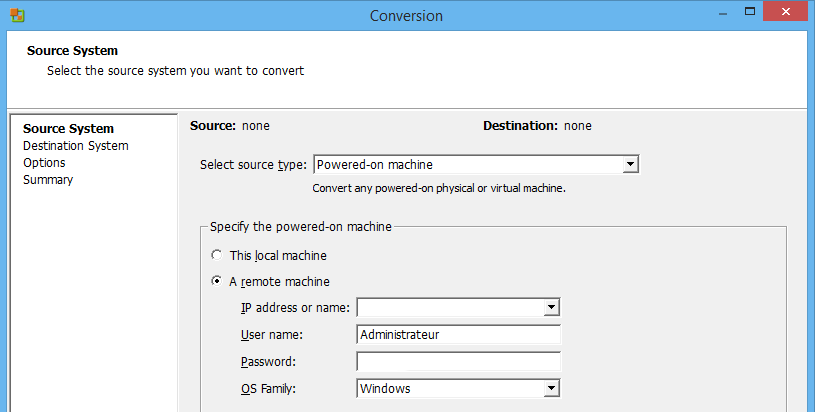
Task: Open the Options step in sidebar
Action: (44, 163)
